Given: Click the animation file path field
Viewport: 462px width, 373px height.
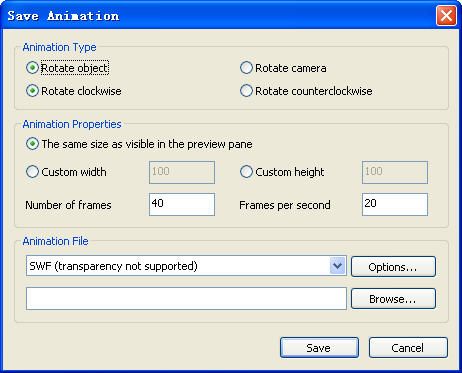Looking at the screenshot, I should [x=186, y=298].
